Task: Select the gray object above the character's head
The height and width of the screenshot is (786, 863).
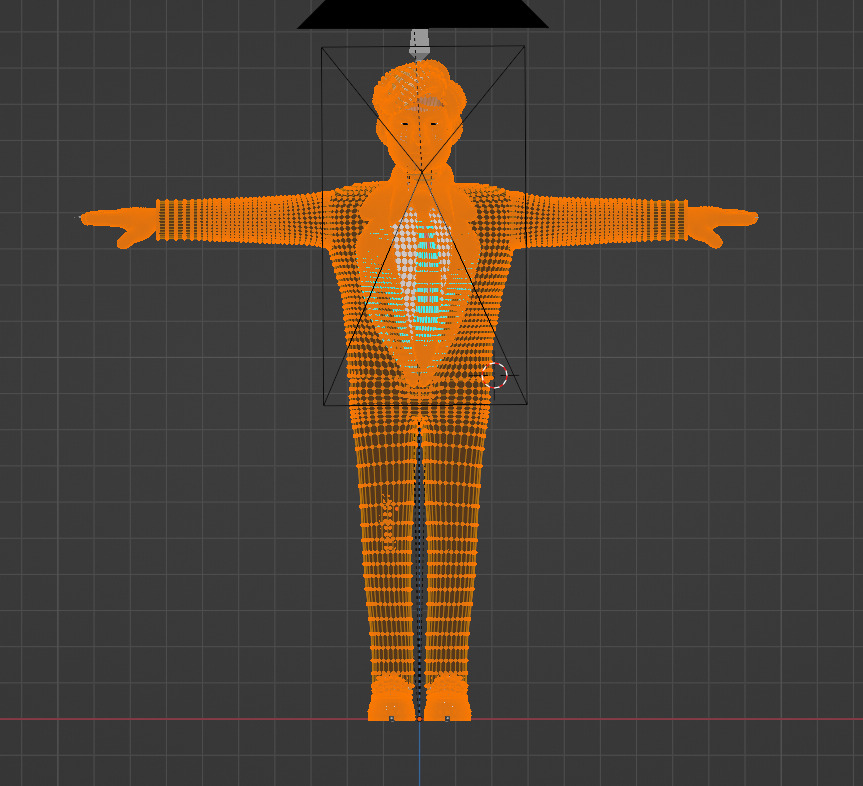Action: (x=419, y=45)
